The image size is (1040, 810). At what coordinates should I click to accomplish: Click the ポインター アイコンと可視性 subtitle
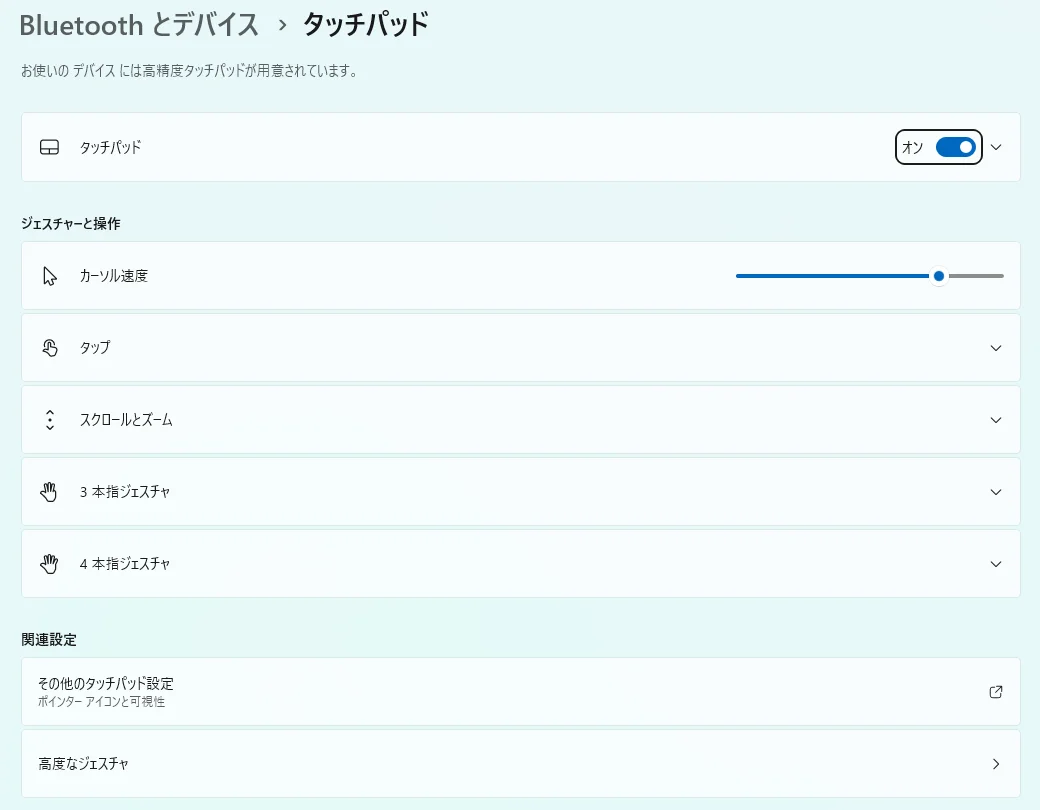coord(101,702)
